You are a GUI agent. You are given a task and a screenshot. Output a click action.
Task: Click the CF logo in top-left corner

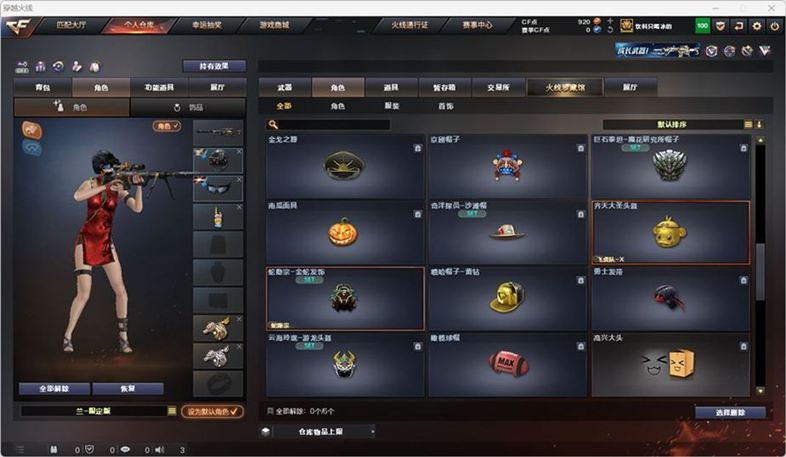tap(18, 27)
